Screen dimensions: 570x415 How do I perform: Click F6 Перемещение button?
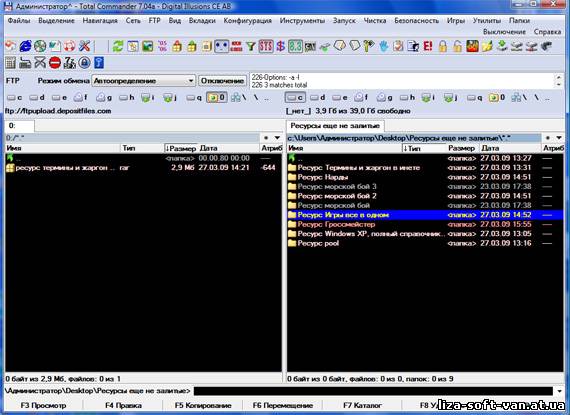(x=282, y=405)
